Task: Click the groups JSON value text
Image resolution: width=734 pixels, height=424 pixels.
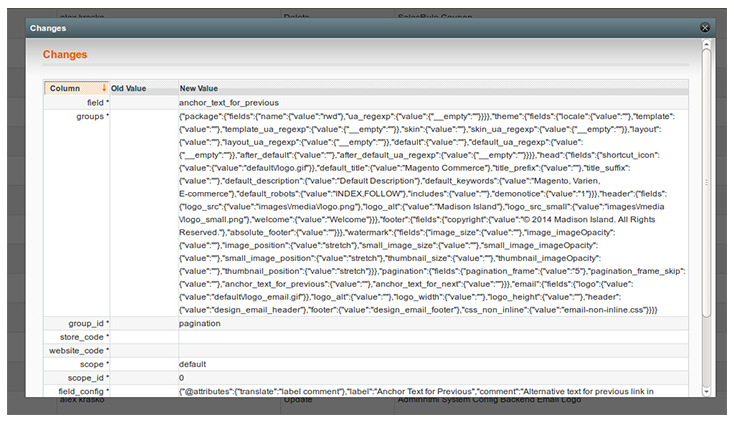Action: [432, 213]
